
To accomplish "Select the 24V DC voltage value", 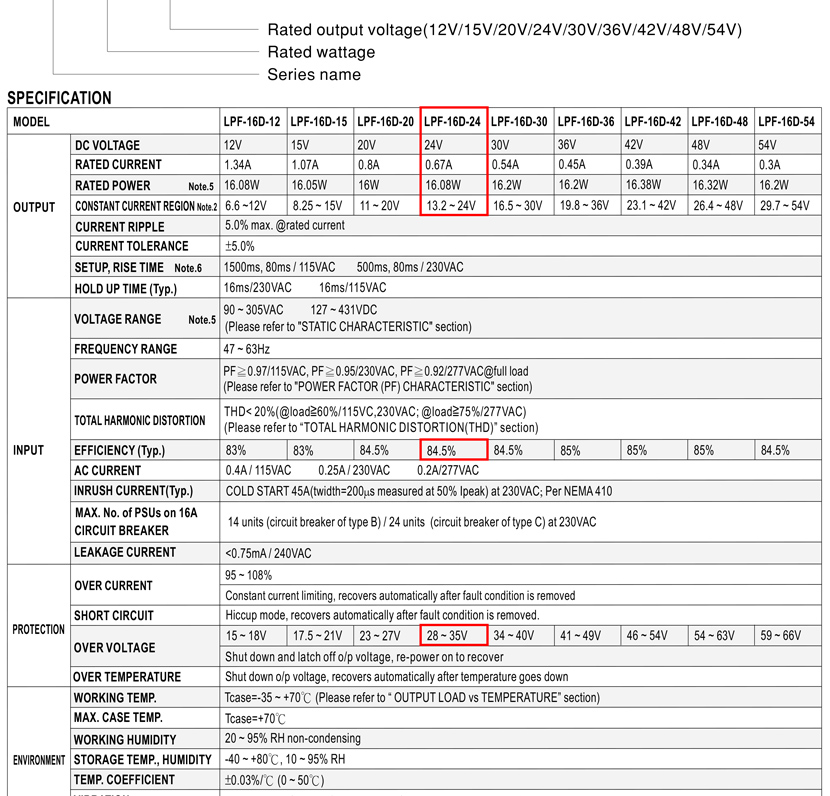I will [x=434, y=145].
